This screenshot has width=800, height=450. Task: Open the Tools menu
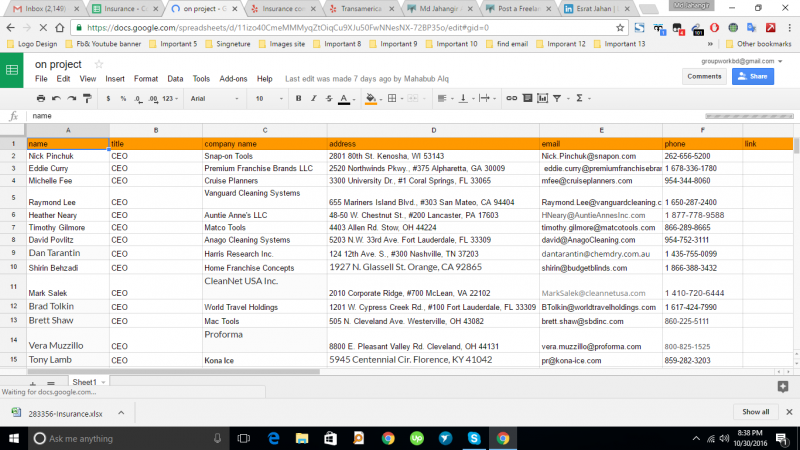pos(201,79)
